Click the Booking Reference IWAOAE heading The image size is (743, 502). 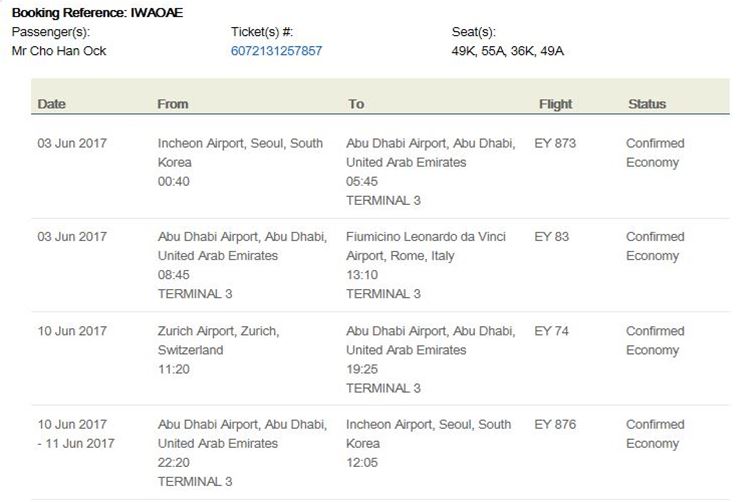click(x=97, y=13)
